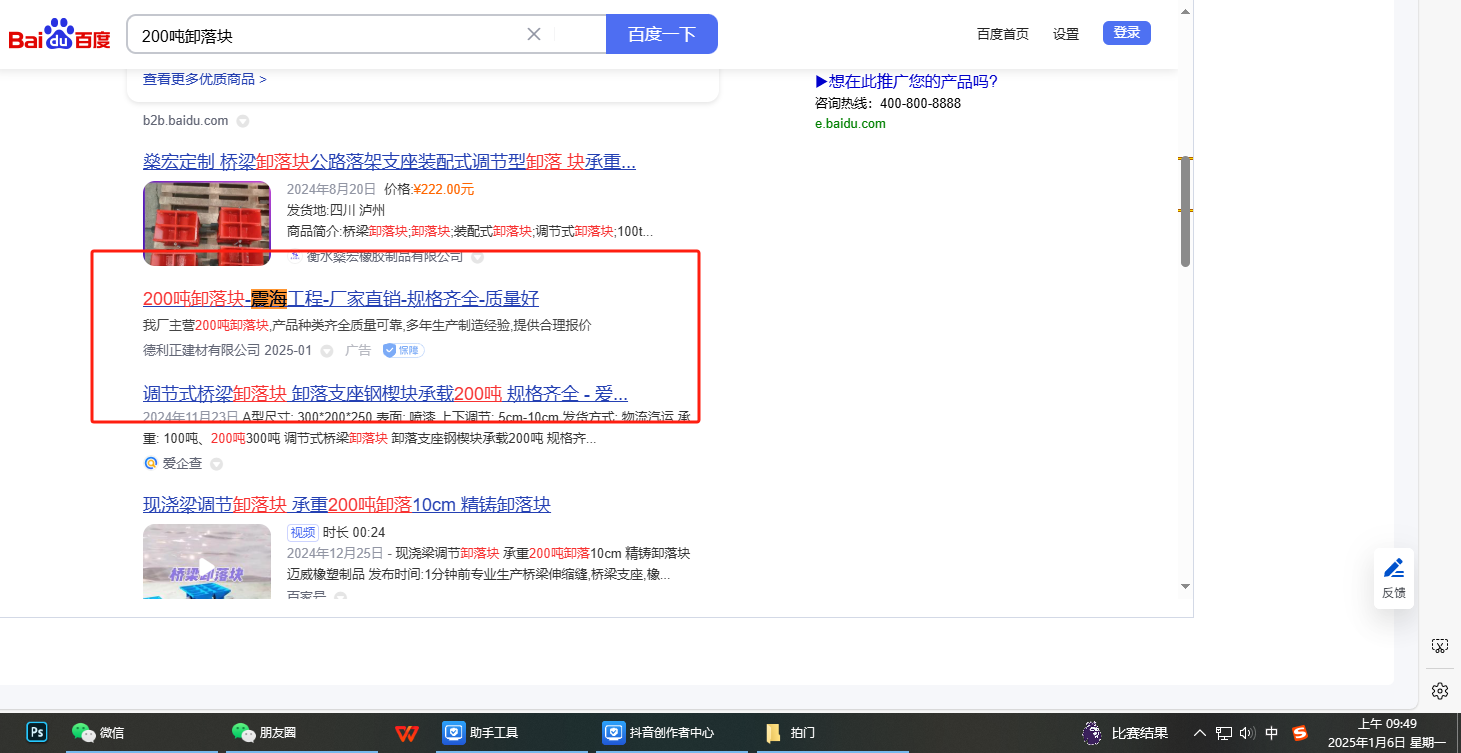The height and width of the screenshot is (753, 1461).
Task: Open the 200吨卸落块-震海工程 ad link
Action: click(x=341, y=298)
